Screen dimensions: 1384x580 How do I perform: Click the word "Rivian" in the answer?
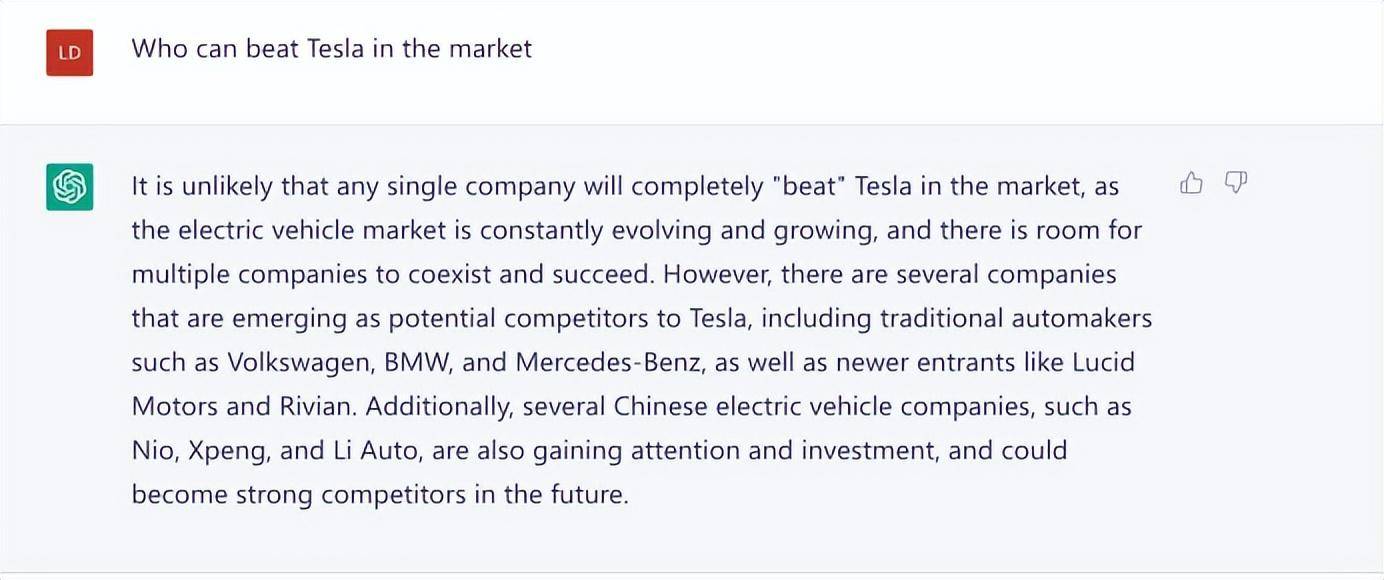(321, 406)
